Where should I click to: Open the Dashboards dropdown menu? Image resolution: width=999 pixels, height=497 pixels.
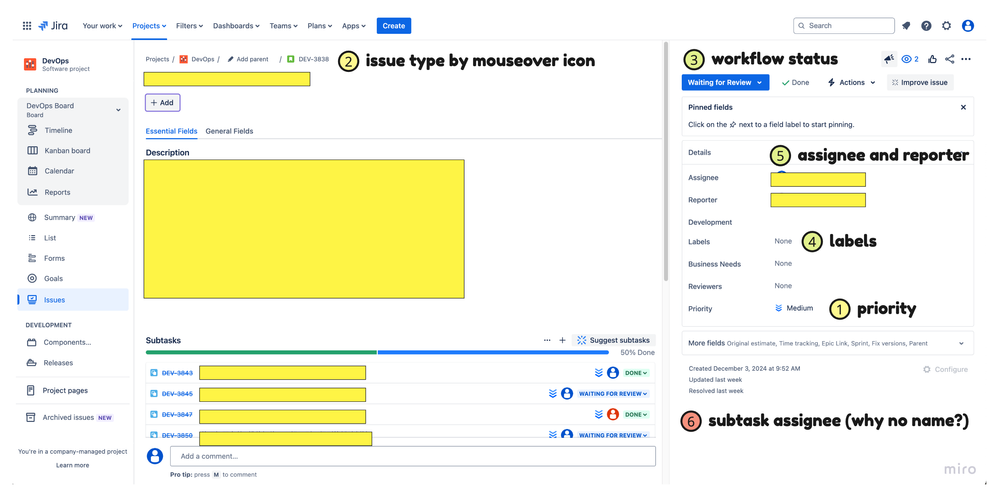click(x=236, y=26)
